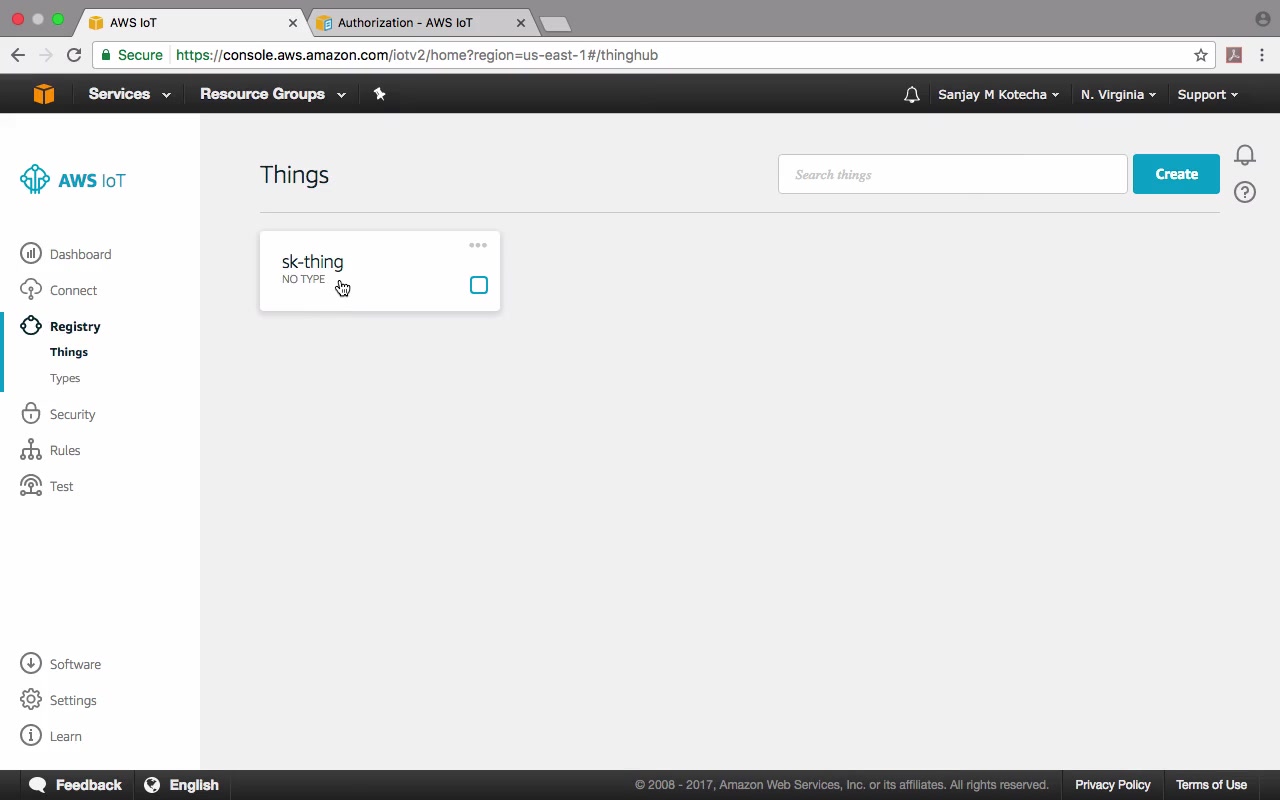1280x800 pixels.
Task: Click the Registry sidebar icon
Action: [31, 326]
